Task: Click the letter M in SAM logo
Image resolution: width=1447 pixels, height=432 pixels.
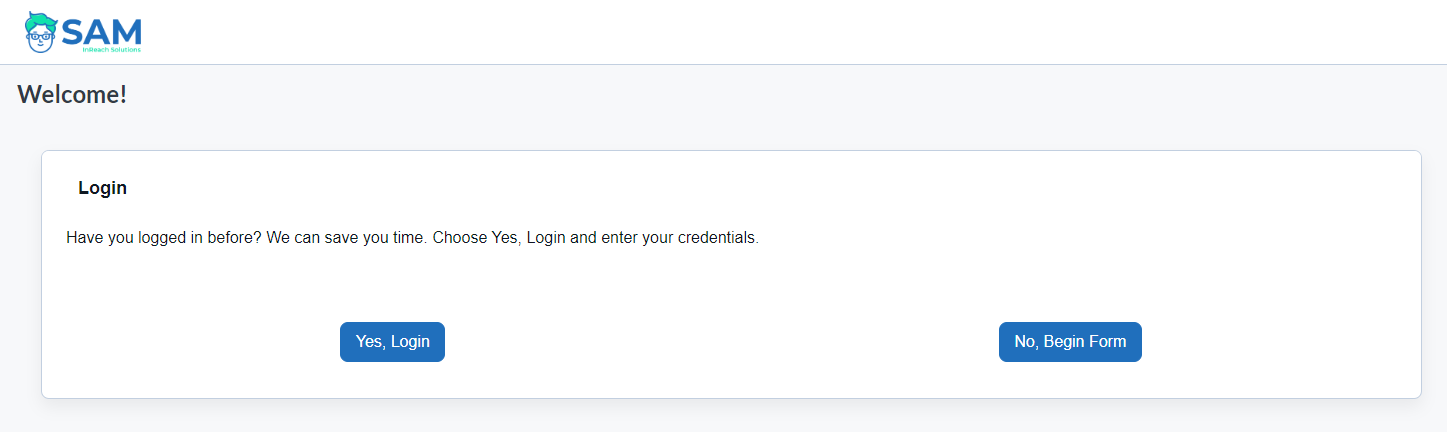Action: tap(127, 31)
